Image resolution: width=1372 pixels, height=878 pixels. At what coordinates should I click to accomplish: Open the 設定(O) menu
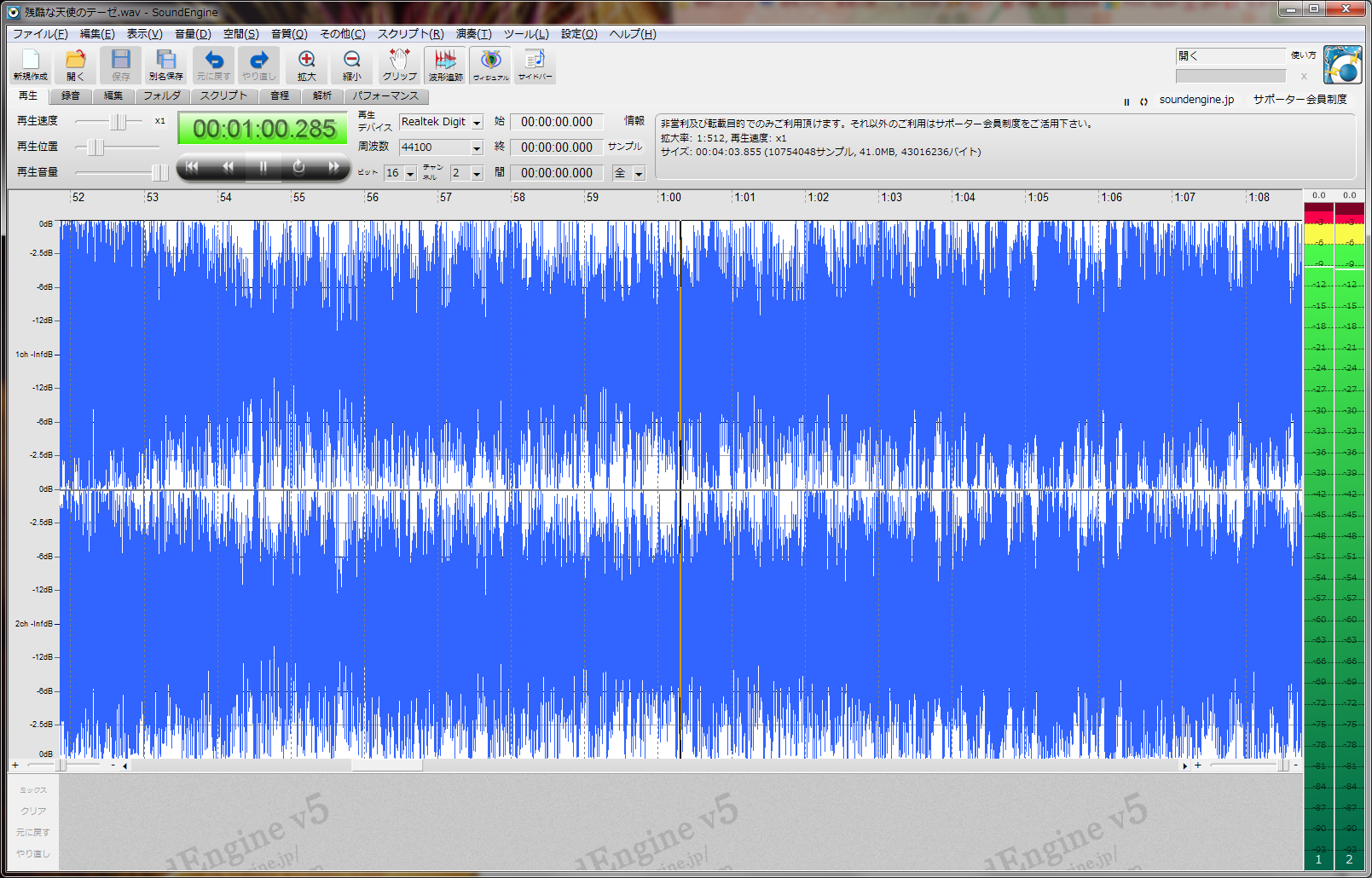(x=579, y=34)
